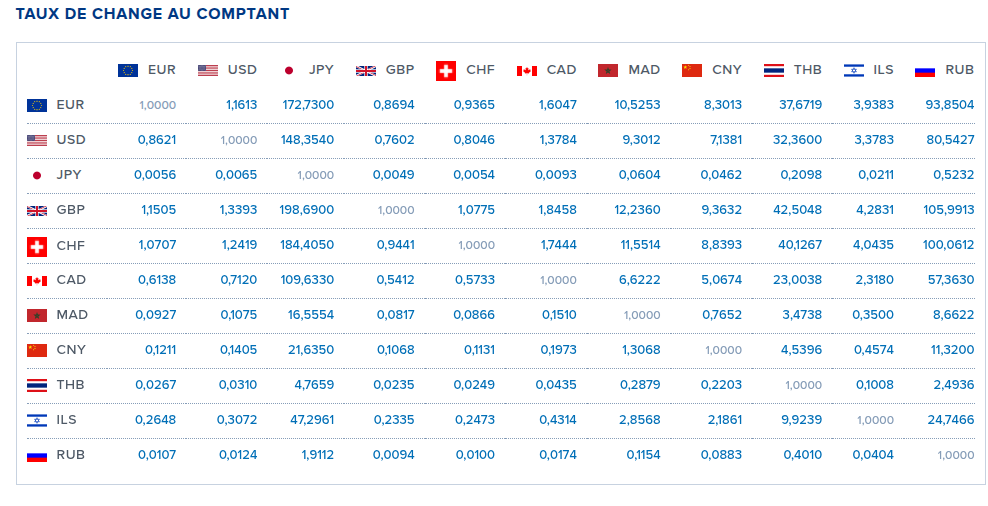The image size is (988, 506).
Task: Open CAD to MAD rate 6,6222
Action: (640, 280)
